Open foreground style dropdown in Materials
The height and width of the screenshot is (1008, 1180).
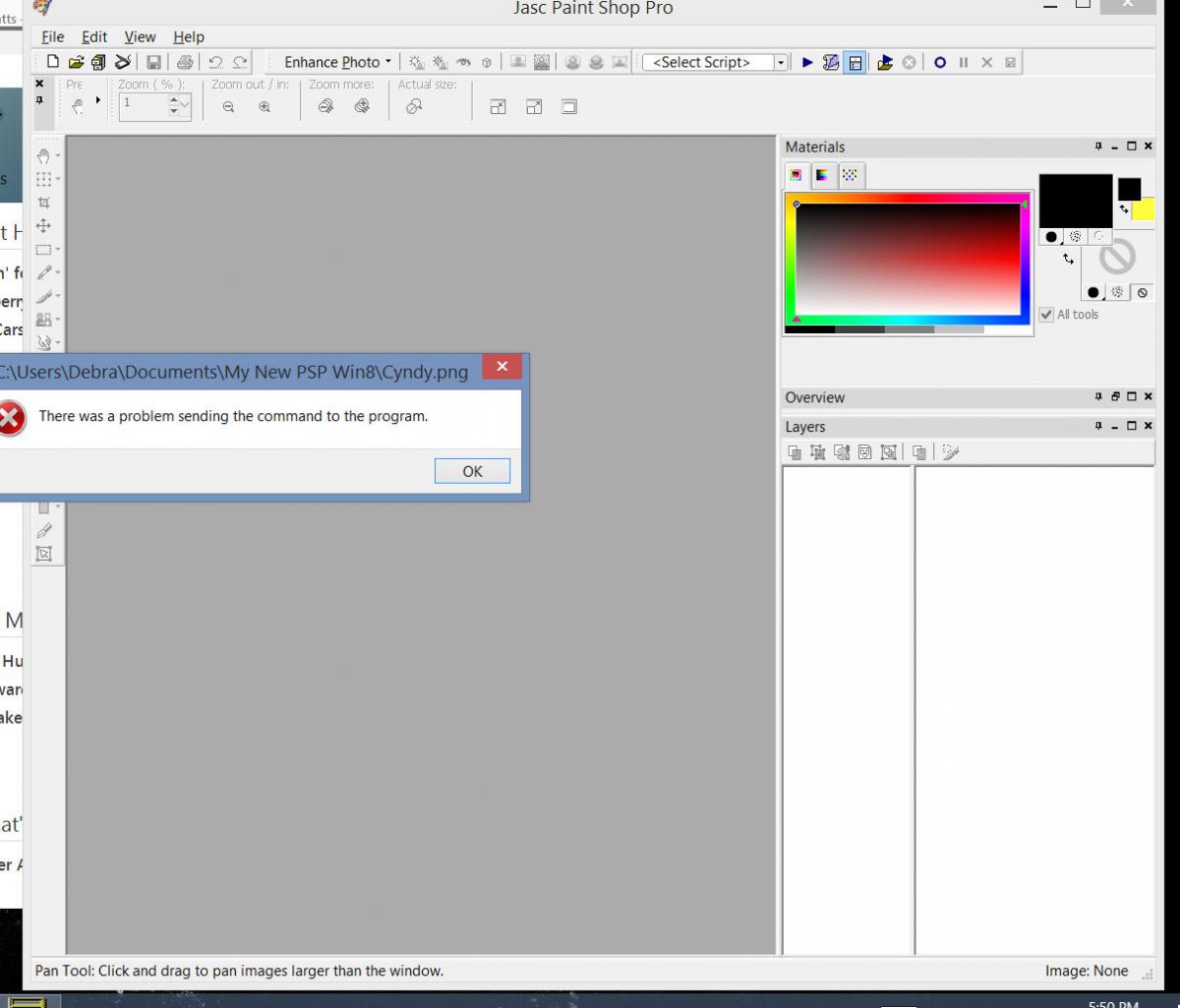pos(1051,237)
